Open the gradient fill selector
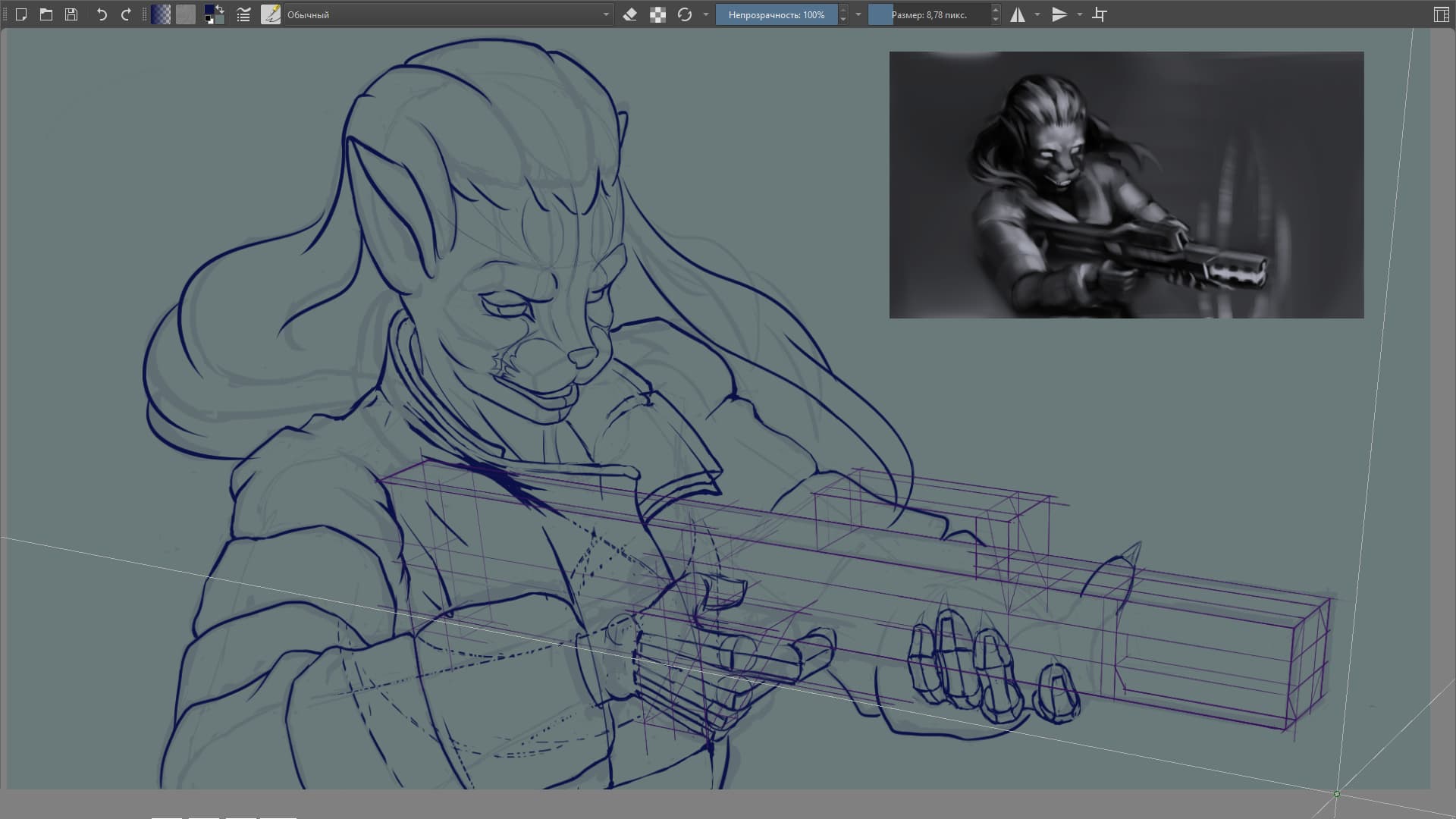The image size is (1456, 819). [161, 14]
